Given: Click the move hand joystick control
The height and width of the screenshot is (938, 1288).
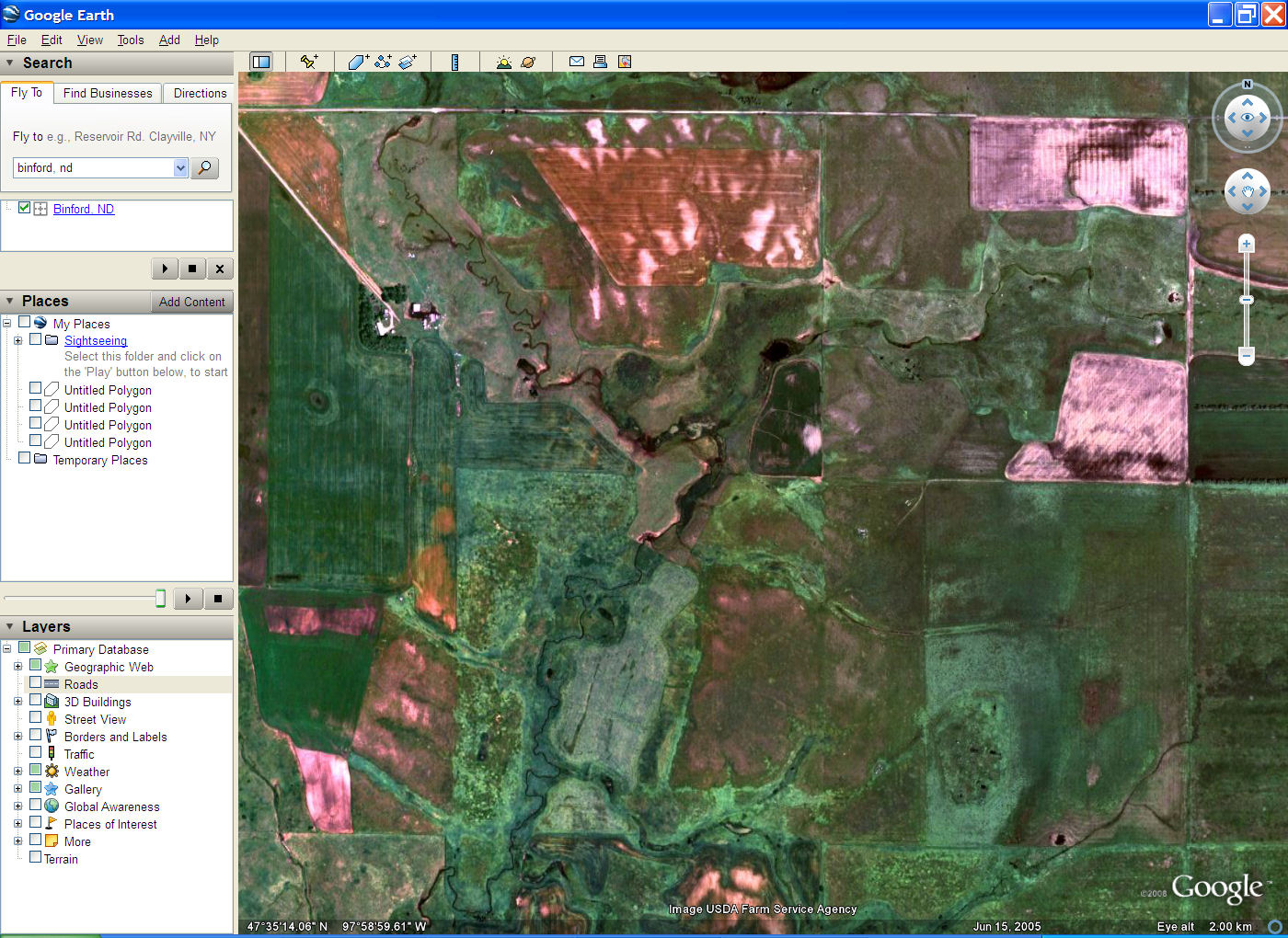Looking at the screenshot, I should pos(1248,191).
